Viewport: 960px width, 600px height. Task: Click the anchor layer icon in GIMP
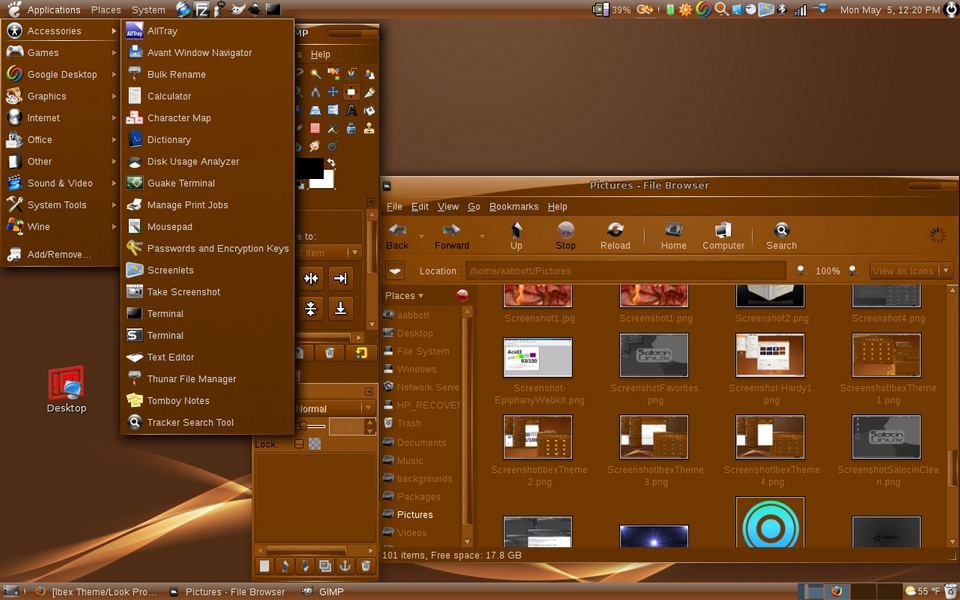(x=344, y=566)
